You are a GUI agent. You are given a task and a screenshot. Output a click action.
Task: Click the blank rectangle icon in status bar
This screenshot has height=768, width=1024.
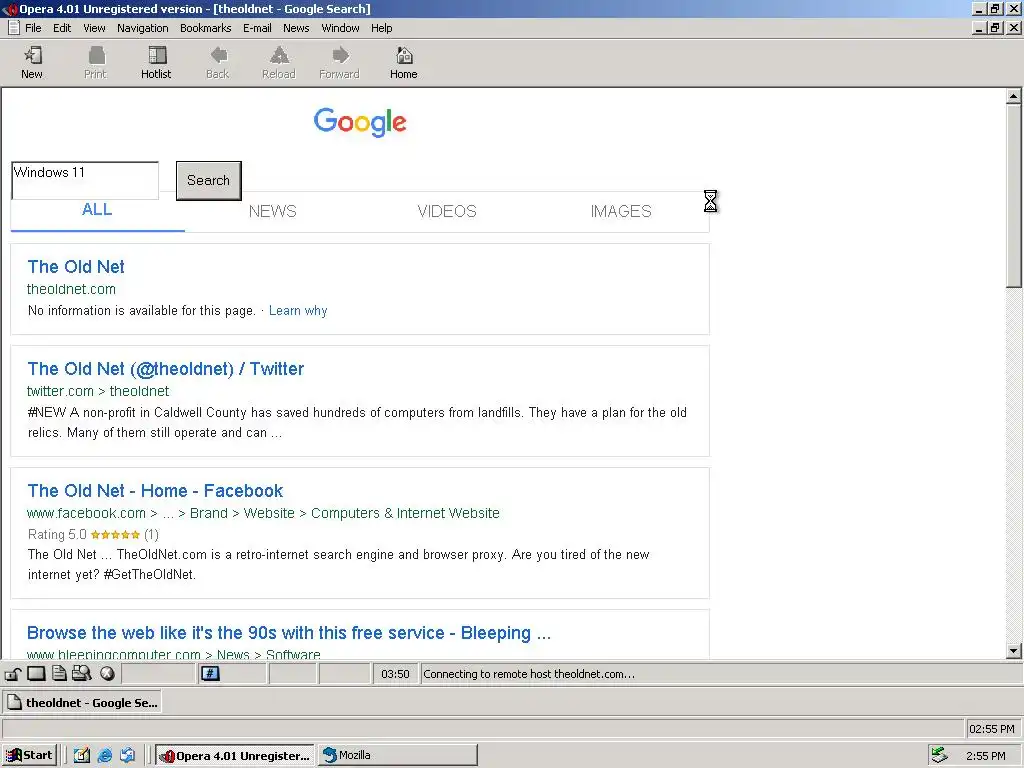tap(36, 673)
